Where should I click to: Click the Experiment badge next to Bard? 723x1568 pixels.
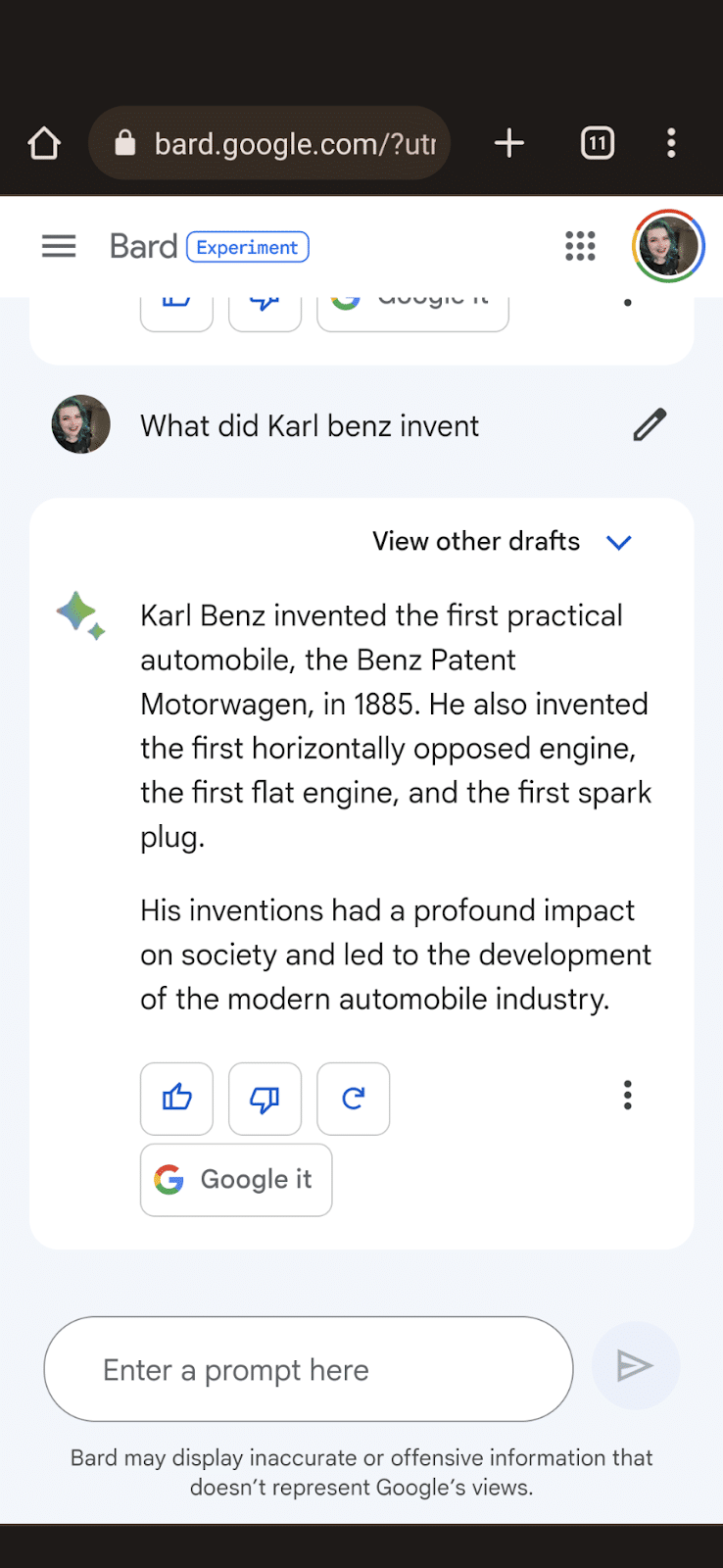click(247, 247)
